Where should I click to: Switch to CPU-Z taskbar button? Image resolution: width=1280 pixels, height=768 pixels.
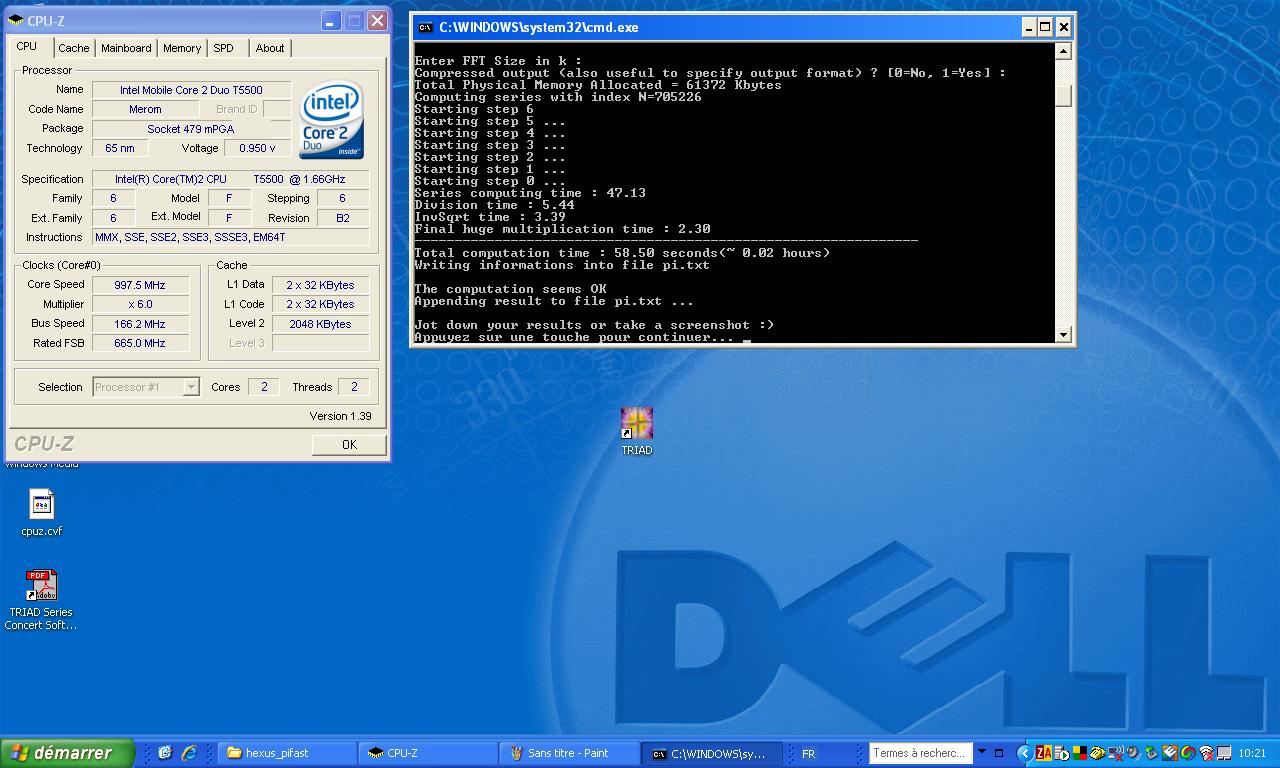(429, 753)
